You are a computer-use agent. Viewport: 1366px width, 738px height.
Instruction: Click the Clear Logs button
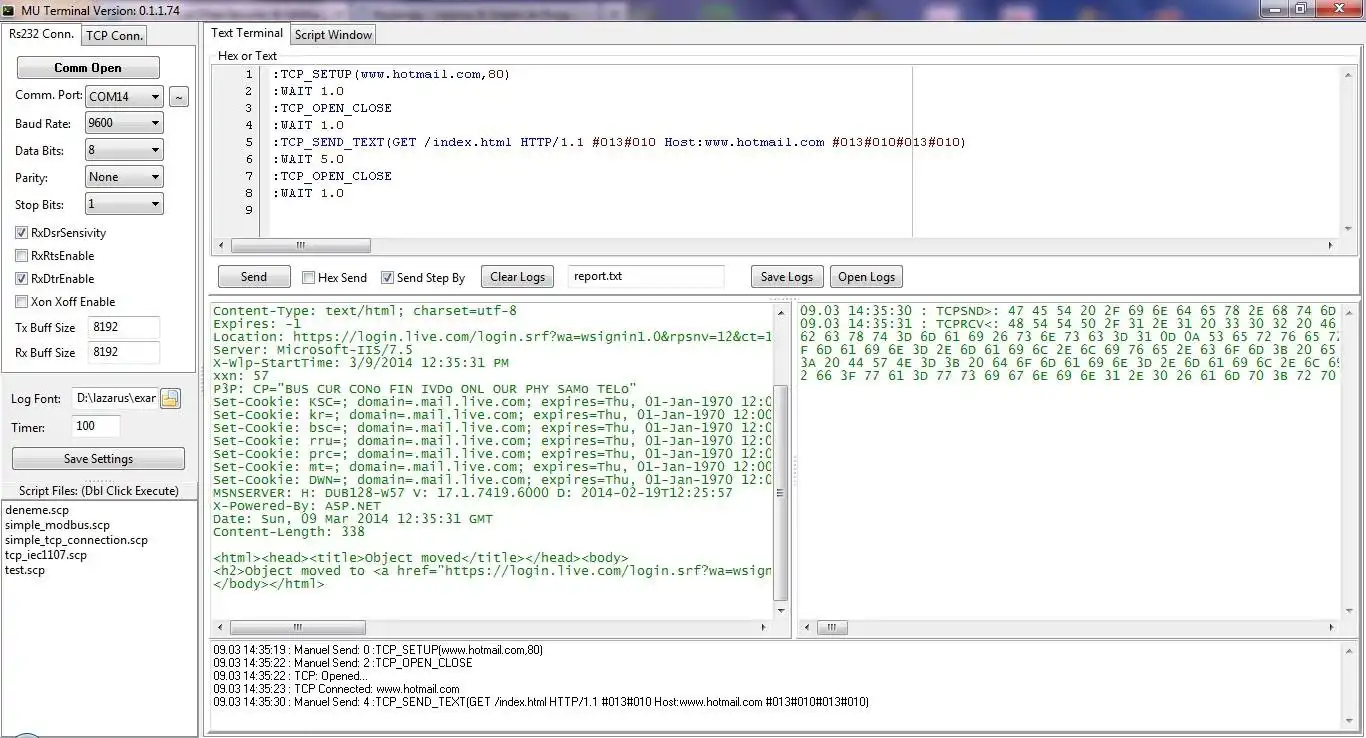coord(518,277)
